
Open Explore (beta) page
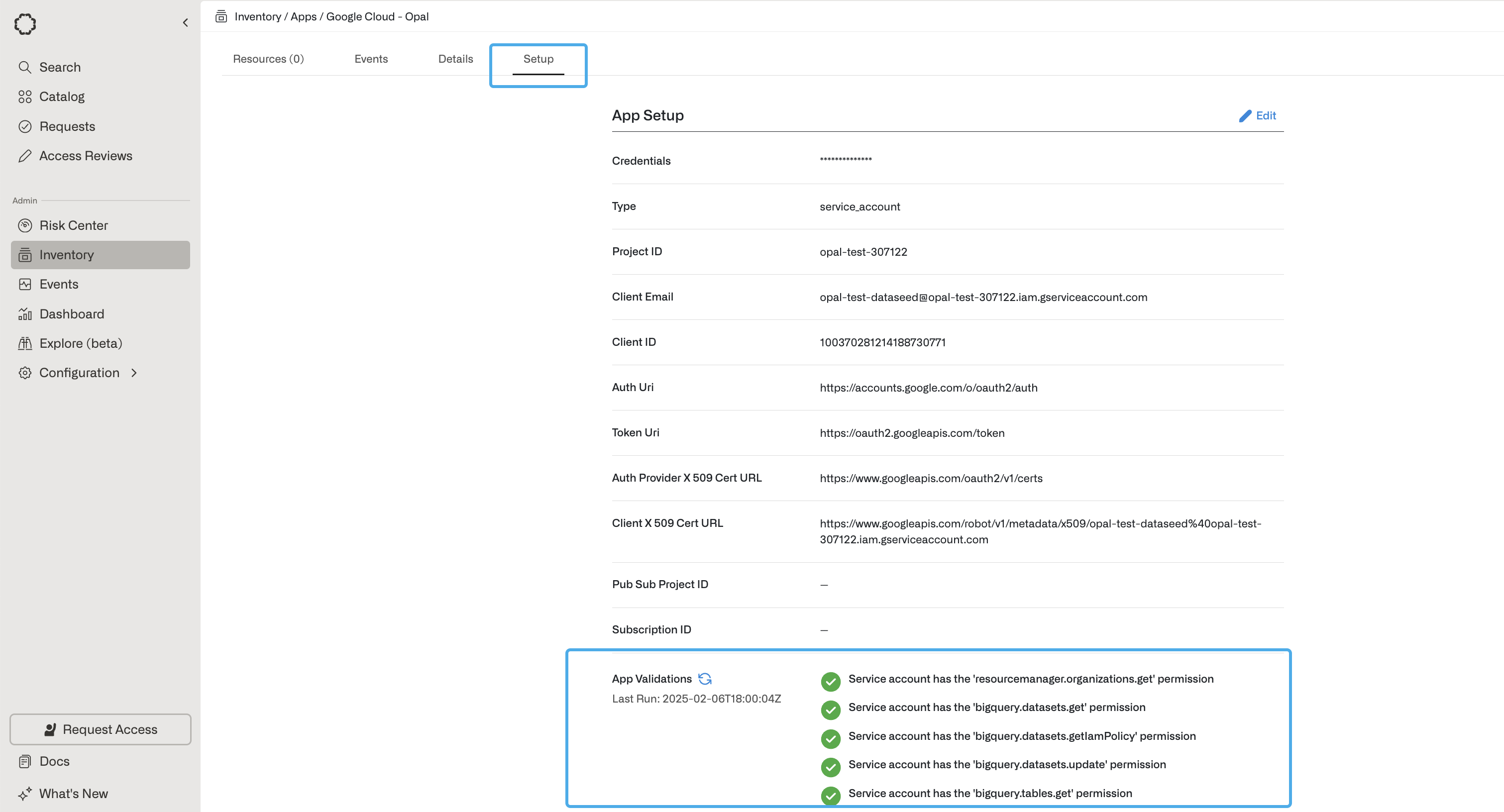coord(81,343)
